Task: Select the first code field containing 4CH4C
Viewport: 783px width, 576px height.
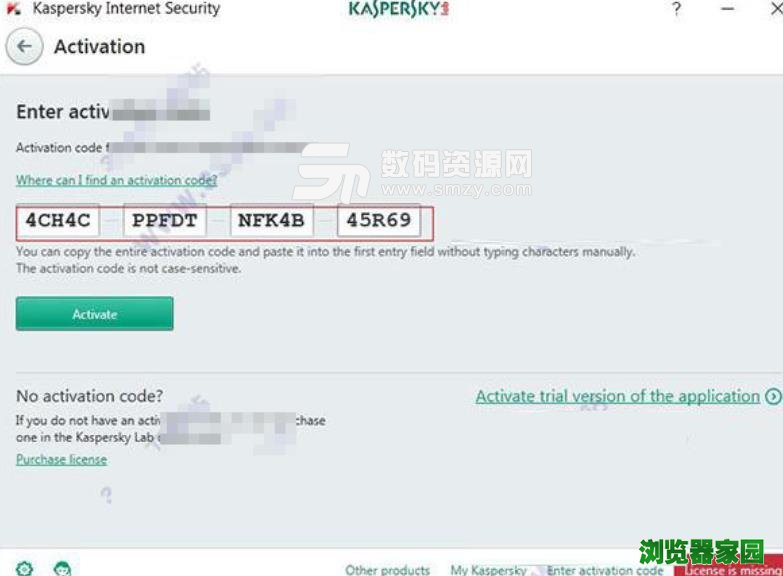Action: [x=58, y=220]
